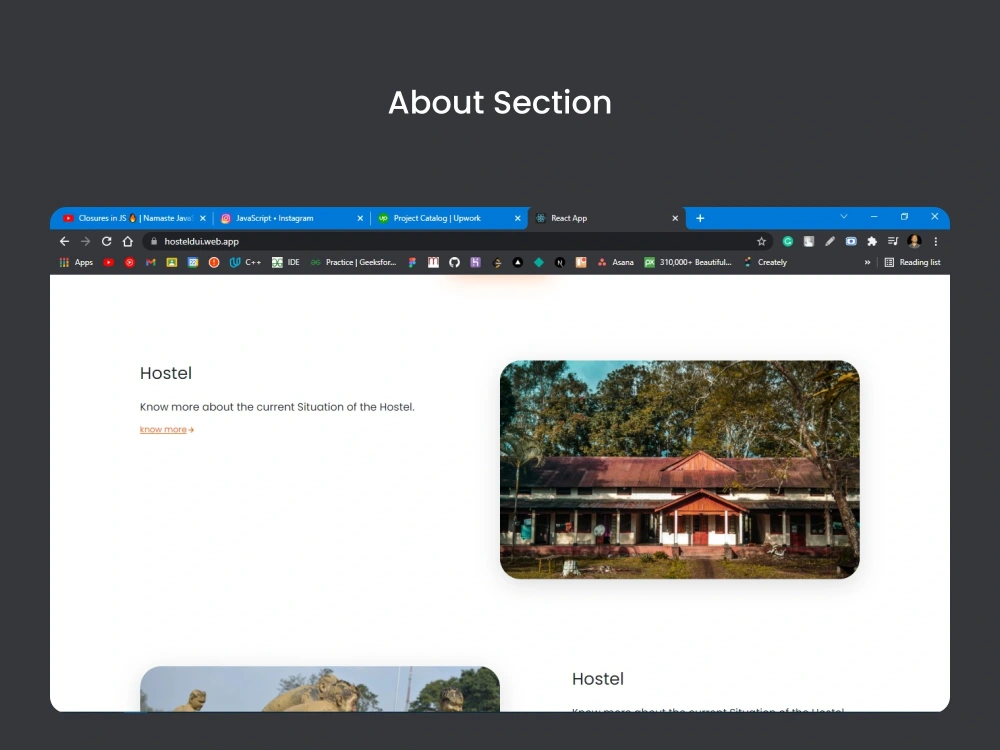The image size is (1000, 750).
Task: Open the media control music-list icon
Action: click(x=893, y=241)
